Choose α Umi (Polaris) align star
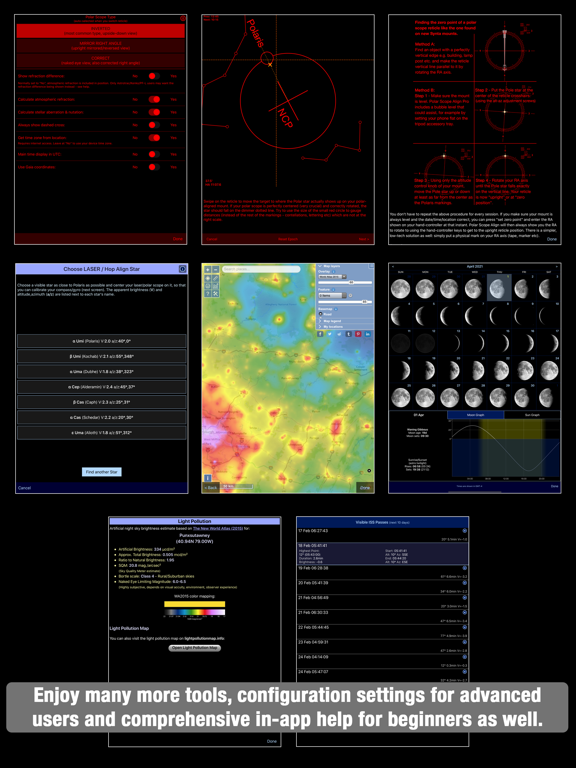The image size is (576, 768). [101, 340]
